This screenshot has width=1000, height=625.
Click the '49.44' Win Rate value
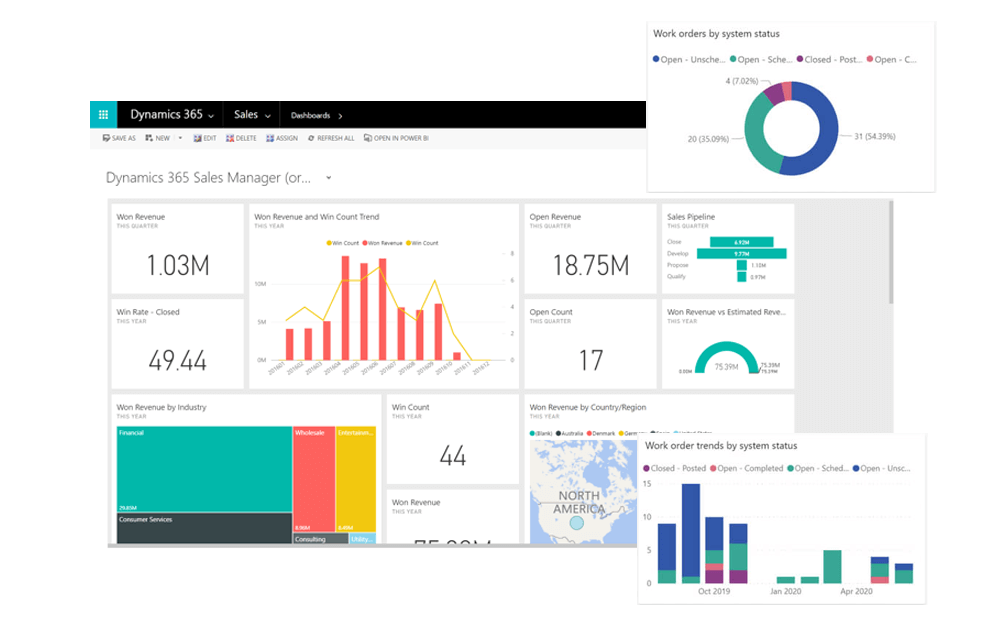(x=177, y=361)
